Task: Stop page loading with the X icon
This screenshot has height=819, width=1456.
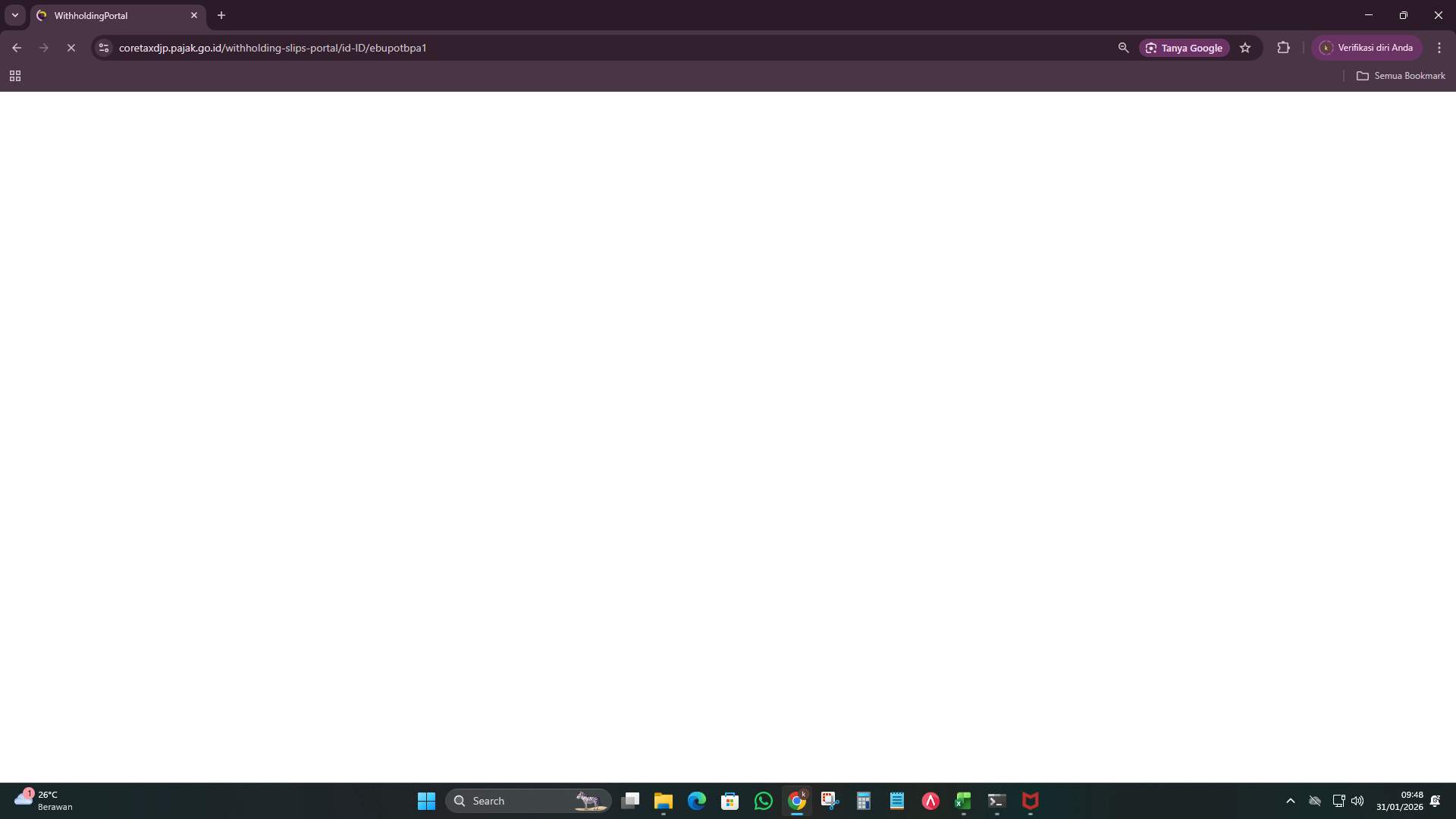Action: click(71, 48)
